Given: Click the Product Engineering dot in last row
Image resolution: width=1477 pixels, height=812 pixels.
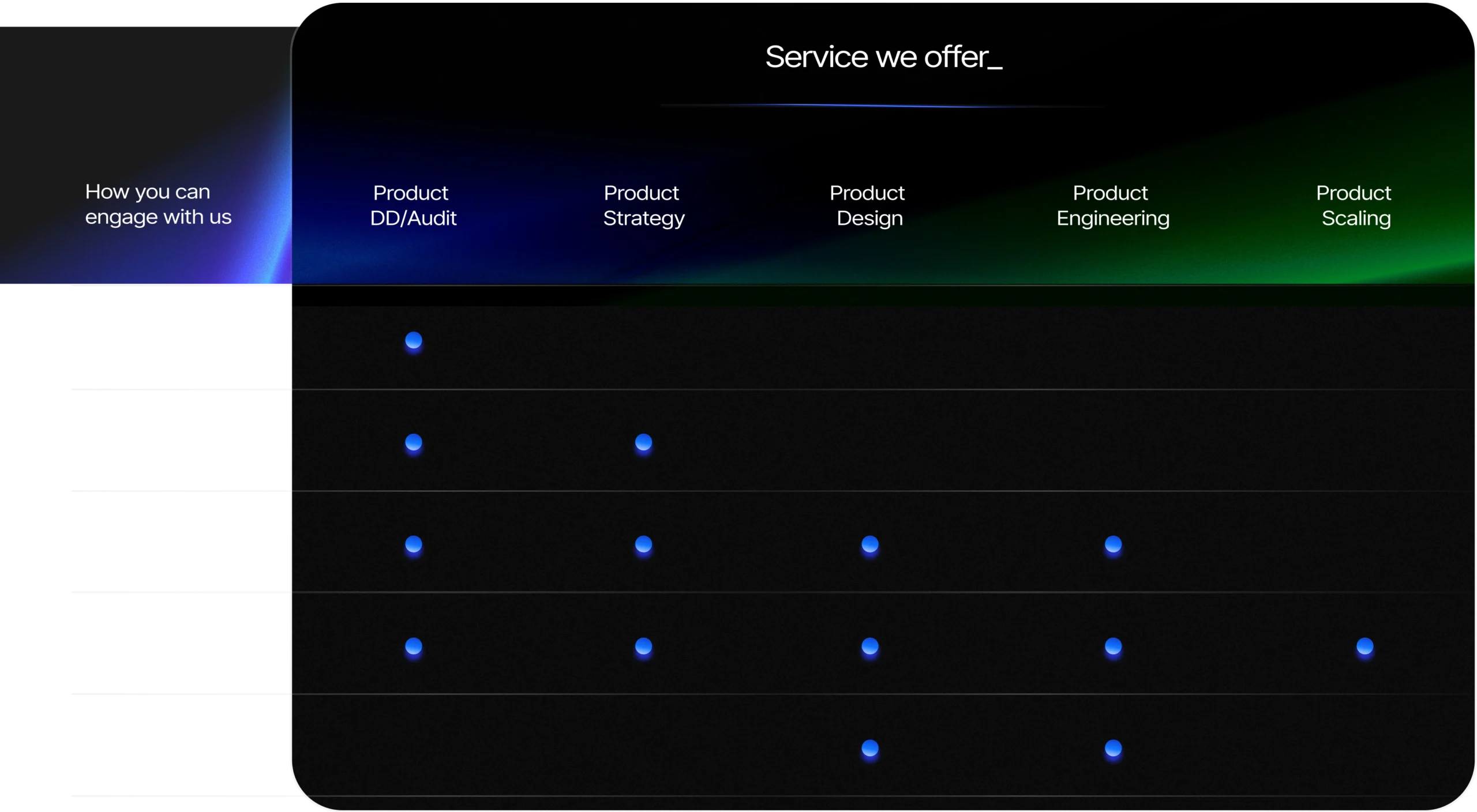Looking at the screenshot, I should [x=1113, y=748].
